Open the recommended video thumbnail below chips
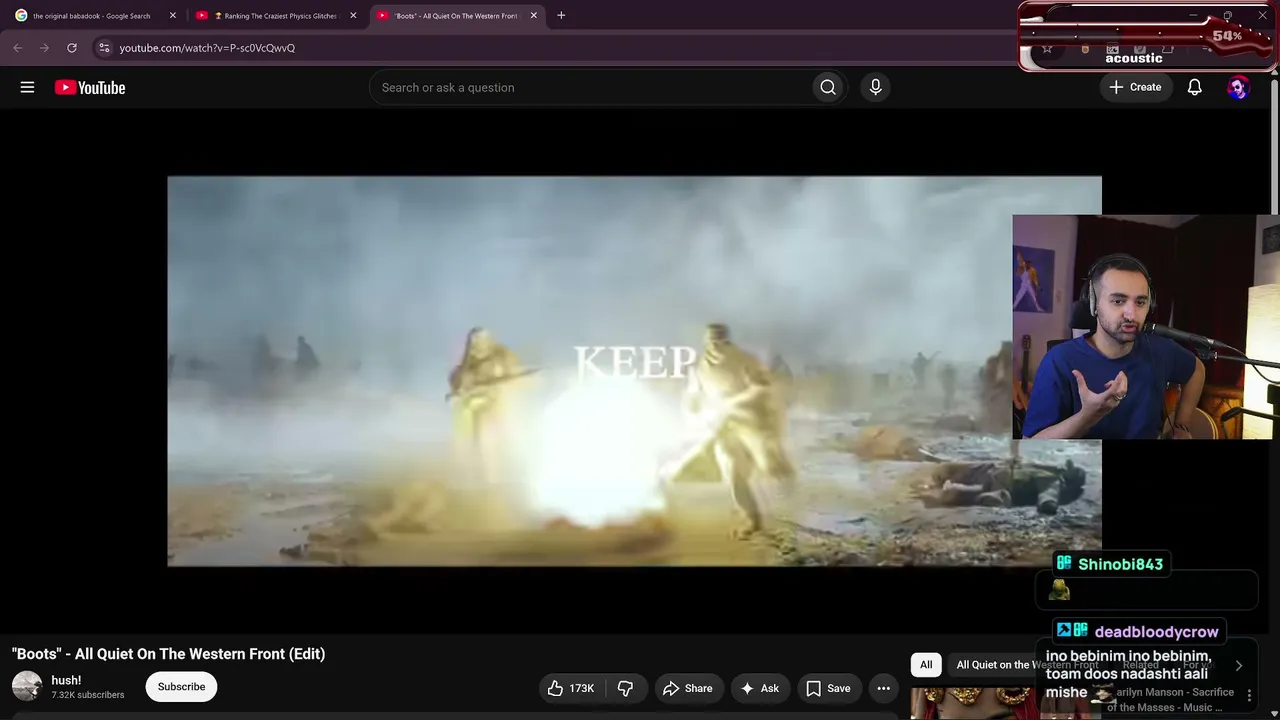The height and width of the screenshot is (720, 1280). tap(1005, 704)
